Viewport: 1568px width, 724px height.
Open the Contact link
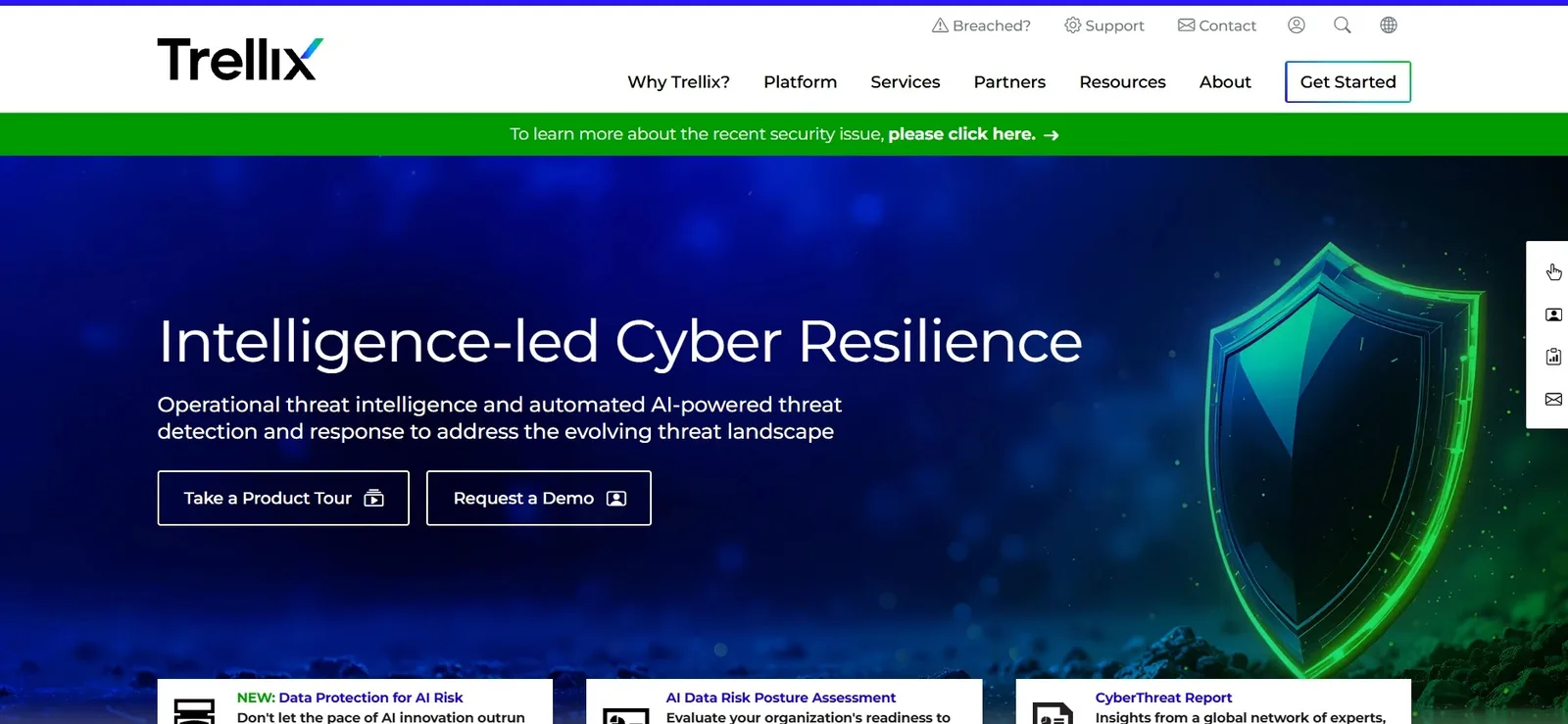(1217, 25)
